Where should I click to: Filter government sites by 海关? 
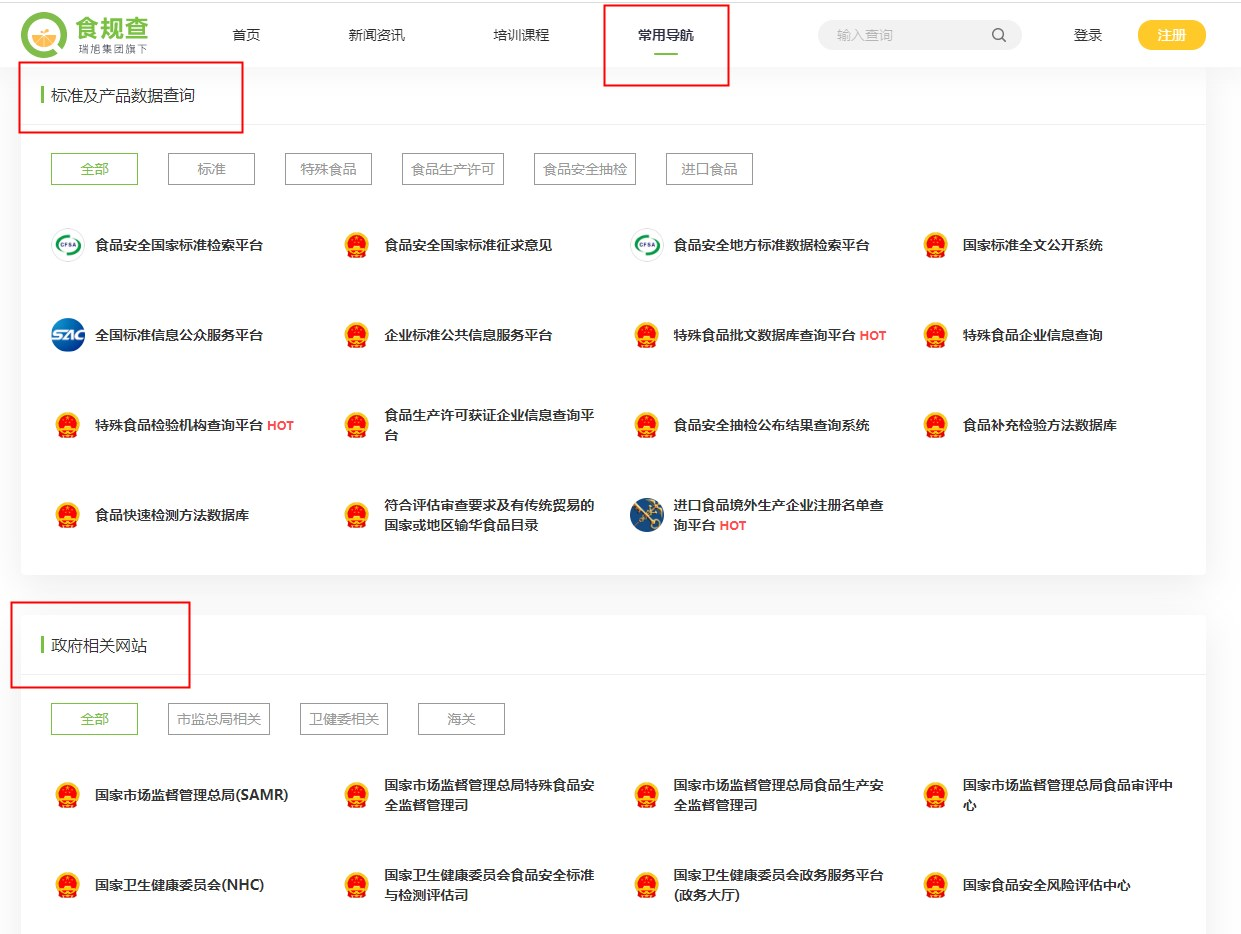point(461,719)
